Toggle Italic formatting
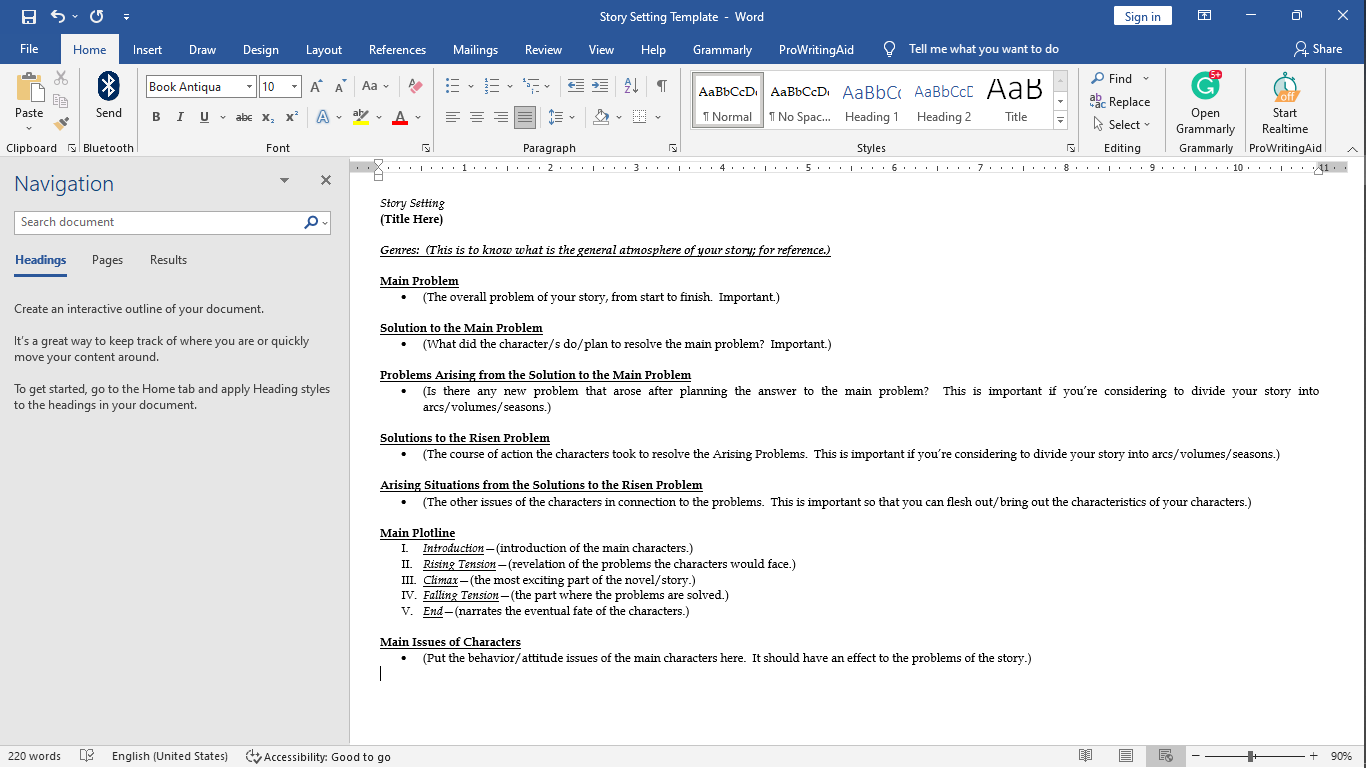1366x768 pixels. coord(180,118)
